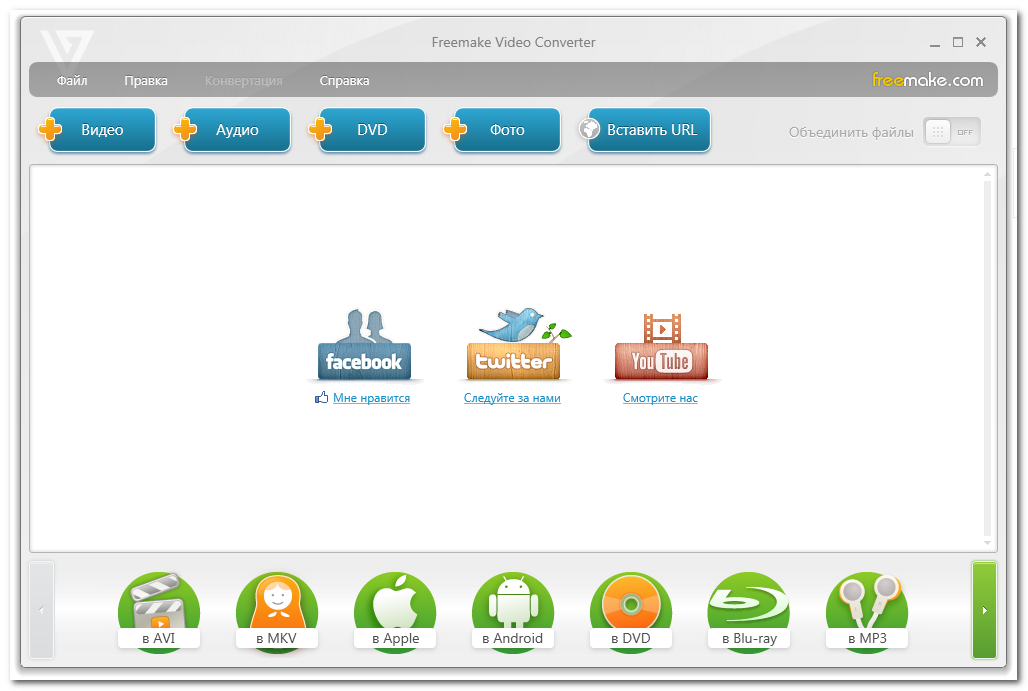Image resolution: width=1028 pixels, height=691 pixels.
Task: Follow the Мне нравится link
Action: click(371, 398)
